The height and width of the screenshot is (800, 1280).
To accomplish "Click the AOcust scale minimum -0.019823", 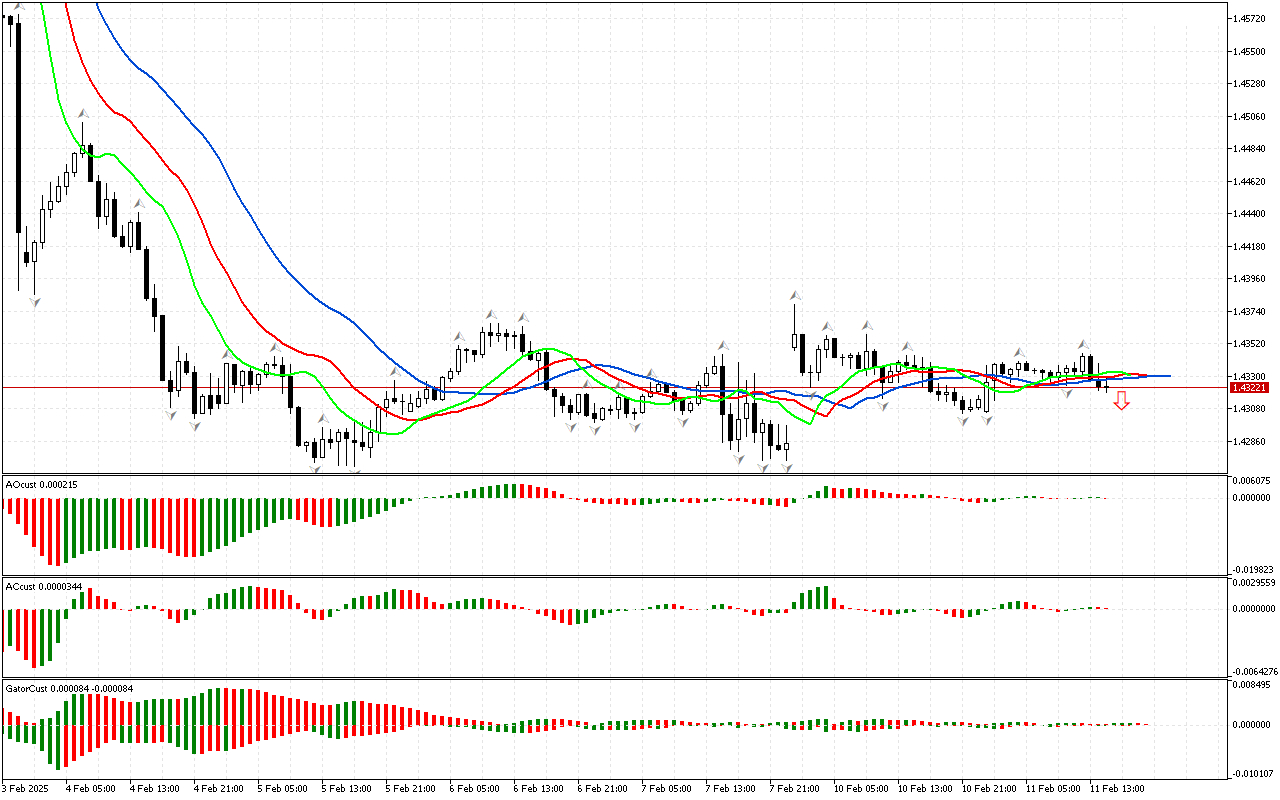I will click(x=1251, y=569).
